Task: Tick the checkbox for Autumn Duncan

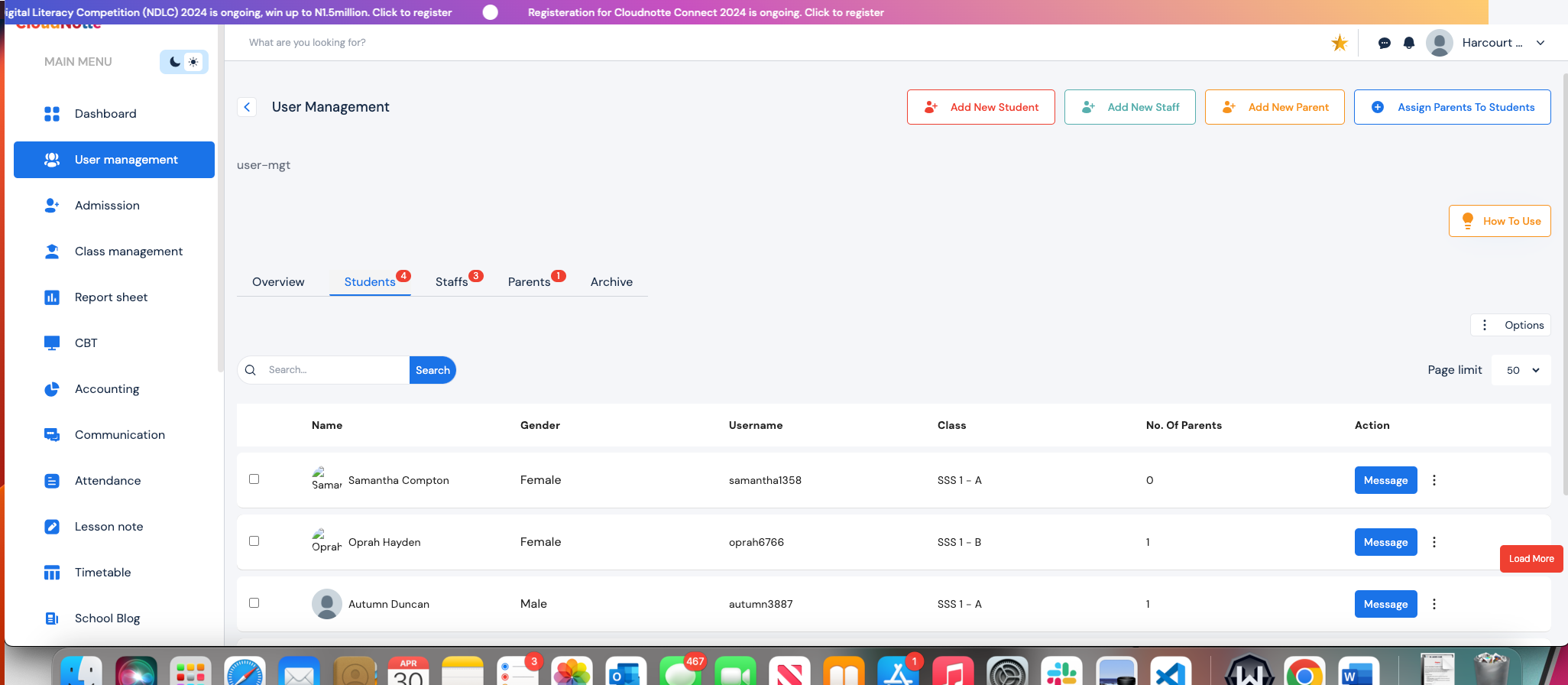Action: 254,603
